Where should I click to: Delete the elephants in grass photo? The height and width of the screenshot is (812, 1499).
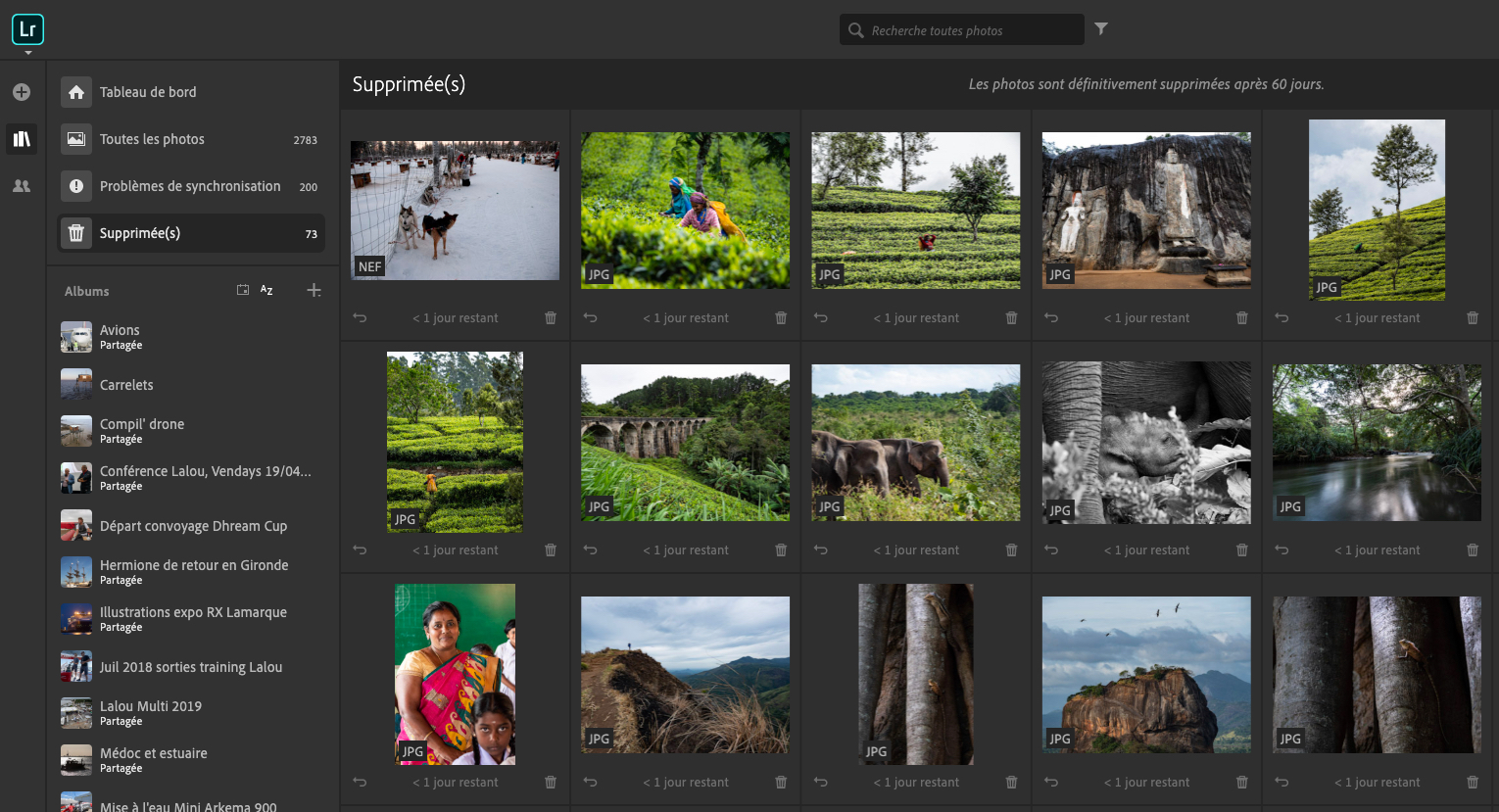point(1012,549)
